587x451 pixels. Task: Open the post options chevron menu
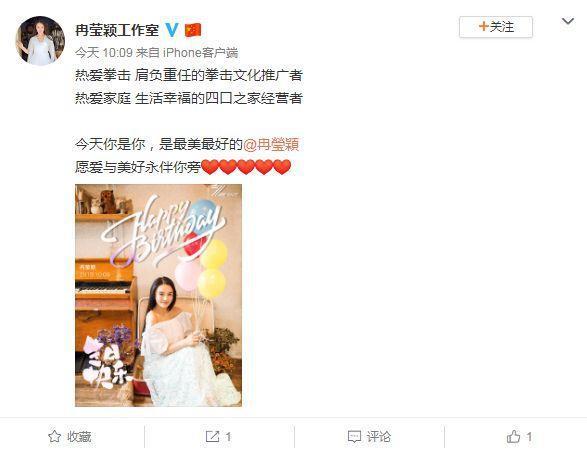tap(568, 21)
